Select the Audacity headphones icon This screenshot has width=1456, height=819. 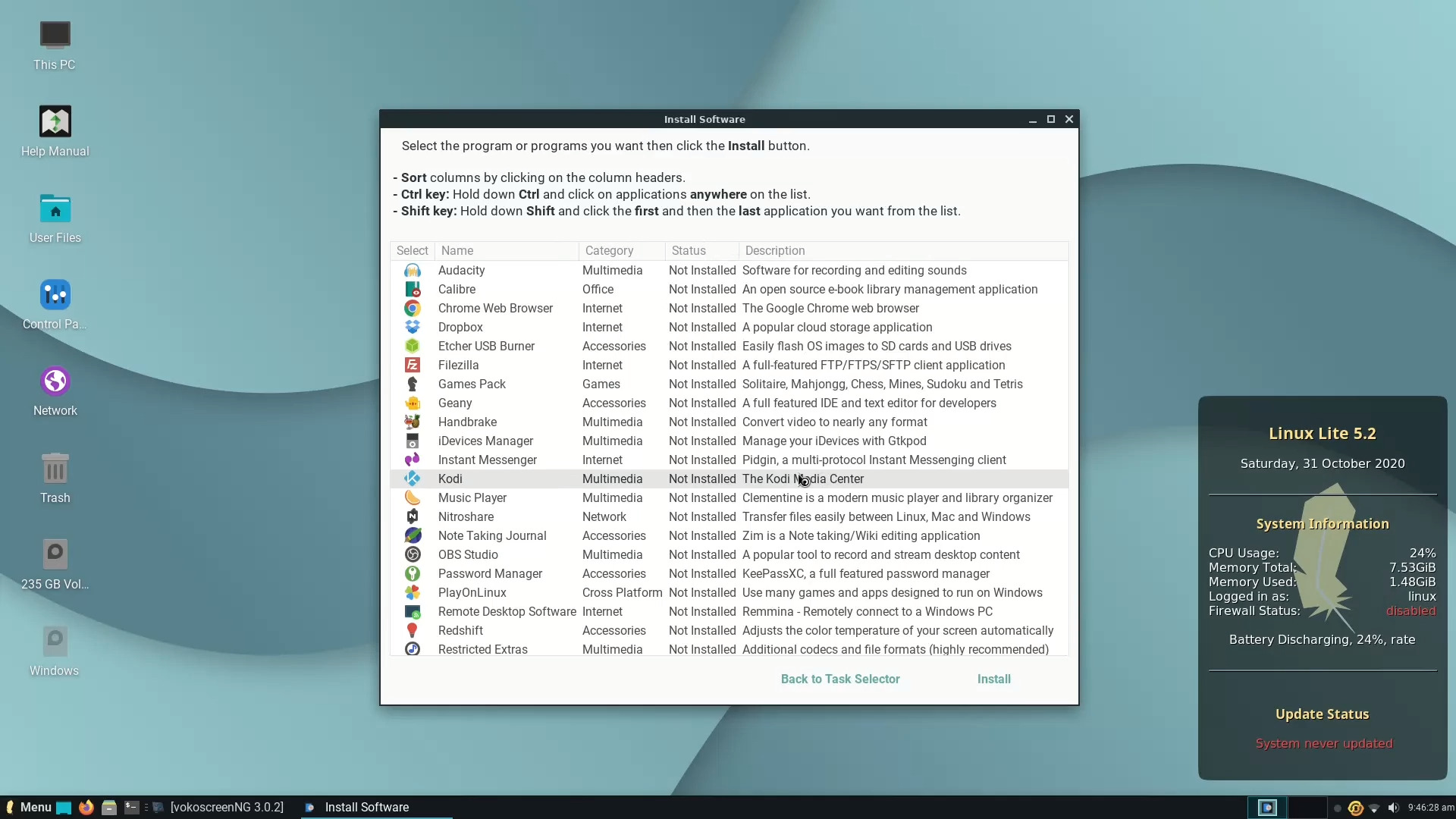[x=413, y=271]
